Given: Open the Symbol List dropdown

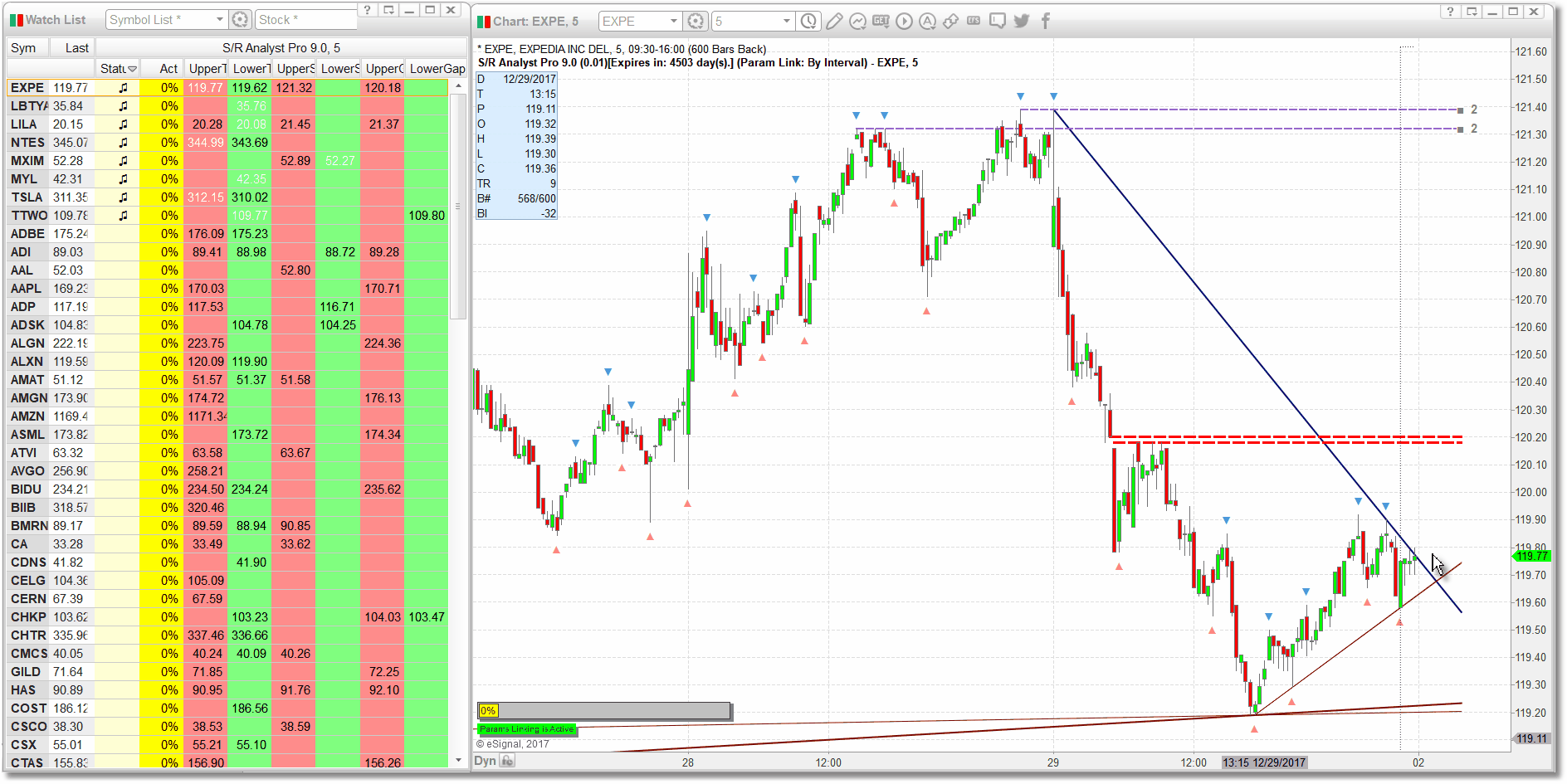Looking at the screenshot, I should [x=220, y=19].
